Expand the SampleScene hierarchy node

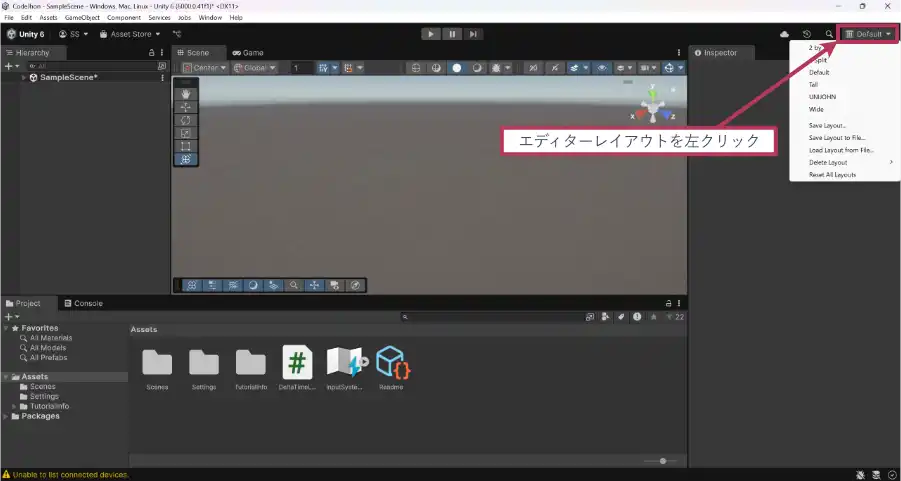(25, 77)
